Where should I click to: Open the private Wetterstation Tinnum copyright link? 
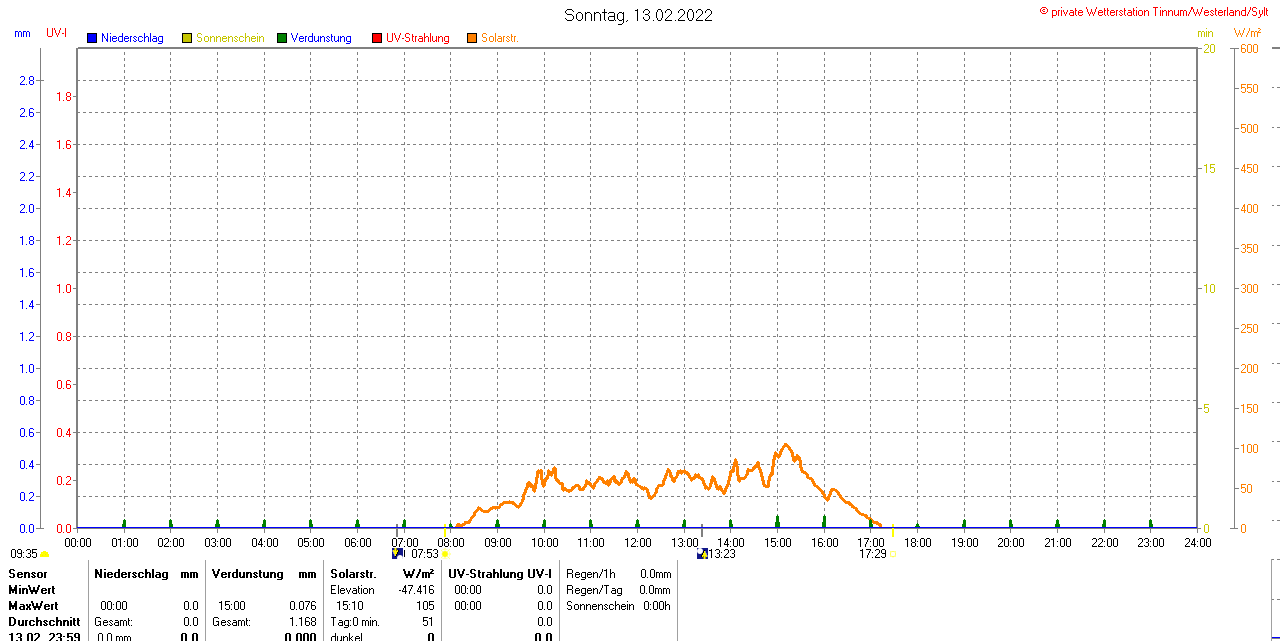[1158, 11]
